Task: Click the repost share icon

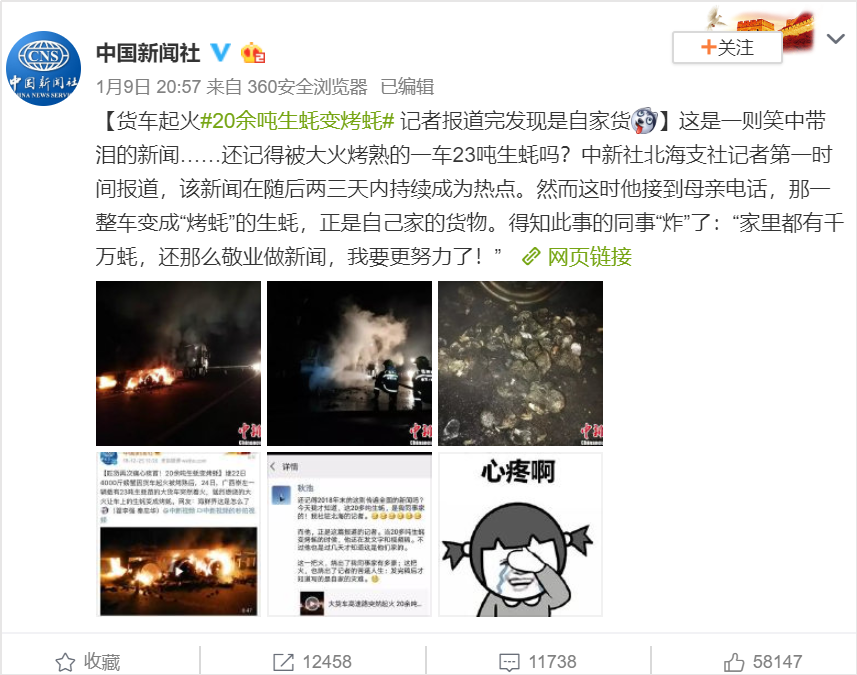Action: [283, 662]
